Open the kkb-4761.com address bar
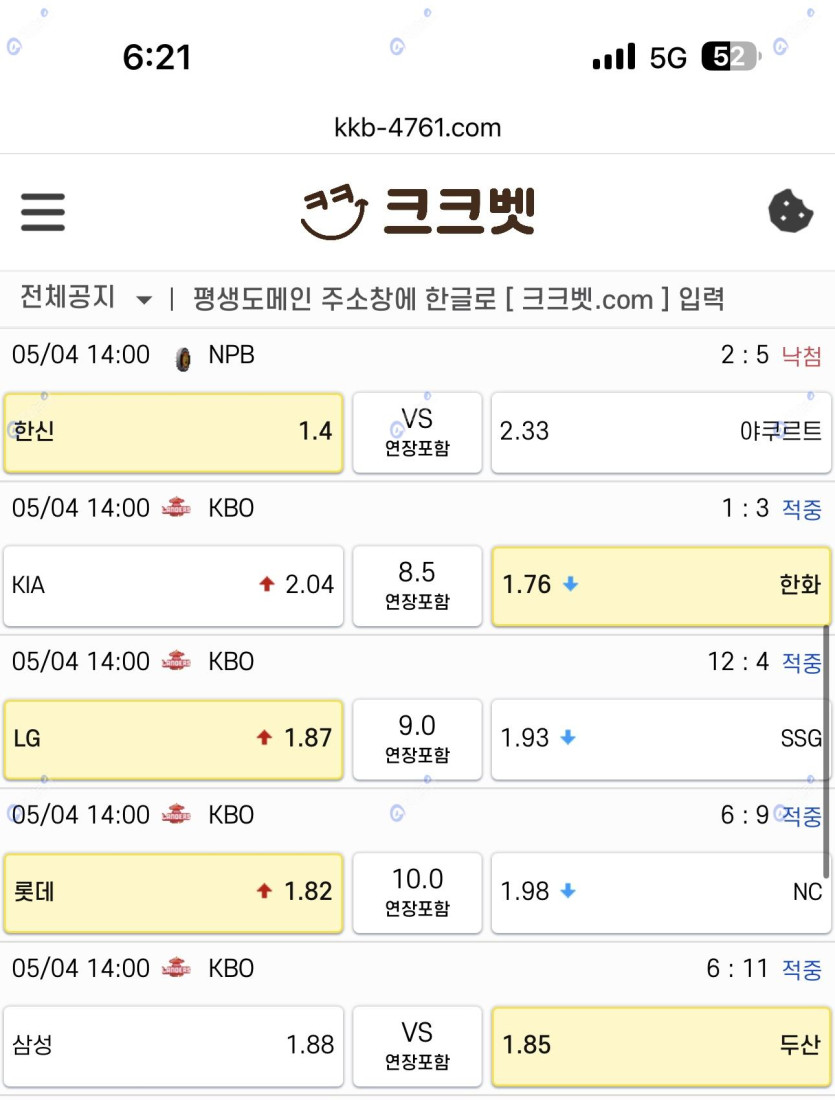This screenshot has width=835, height=1100. [418, 128]
